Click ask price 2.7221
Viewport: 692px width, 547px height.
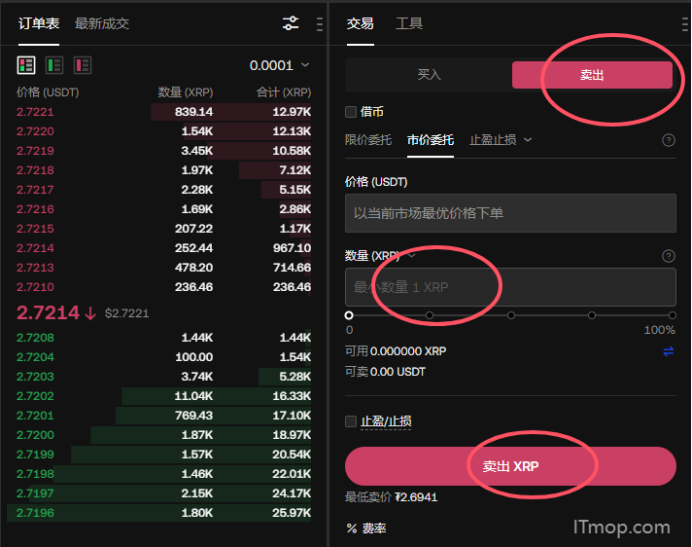[35, 112]
